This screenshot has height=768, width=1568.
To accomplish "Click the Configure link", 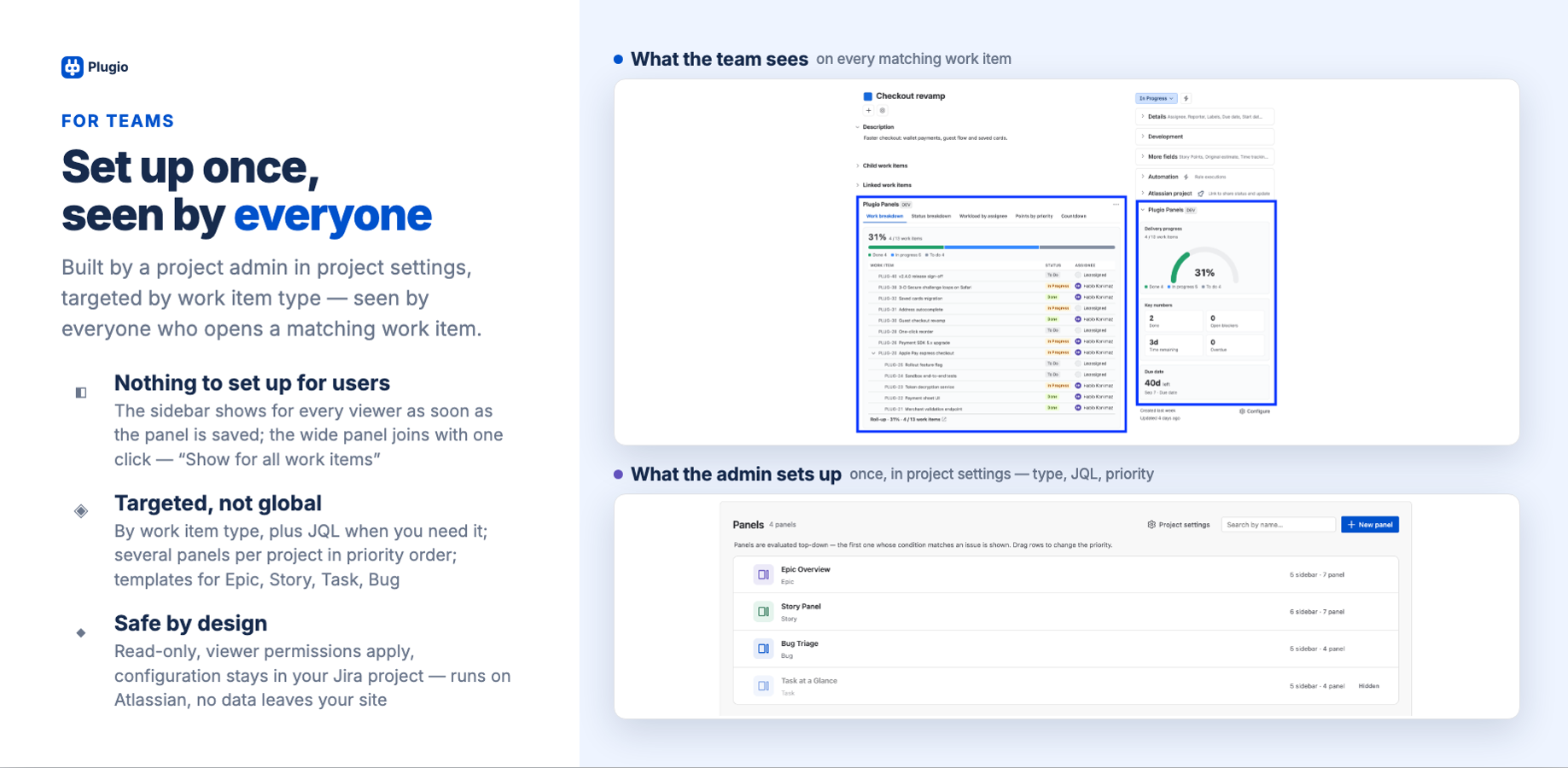I will [x=1255, y=411].
